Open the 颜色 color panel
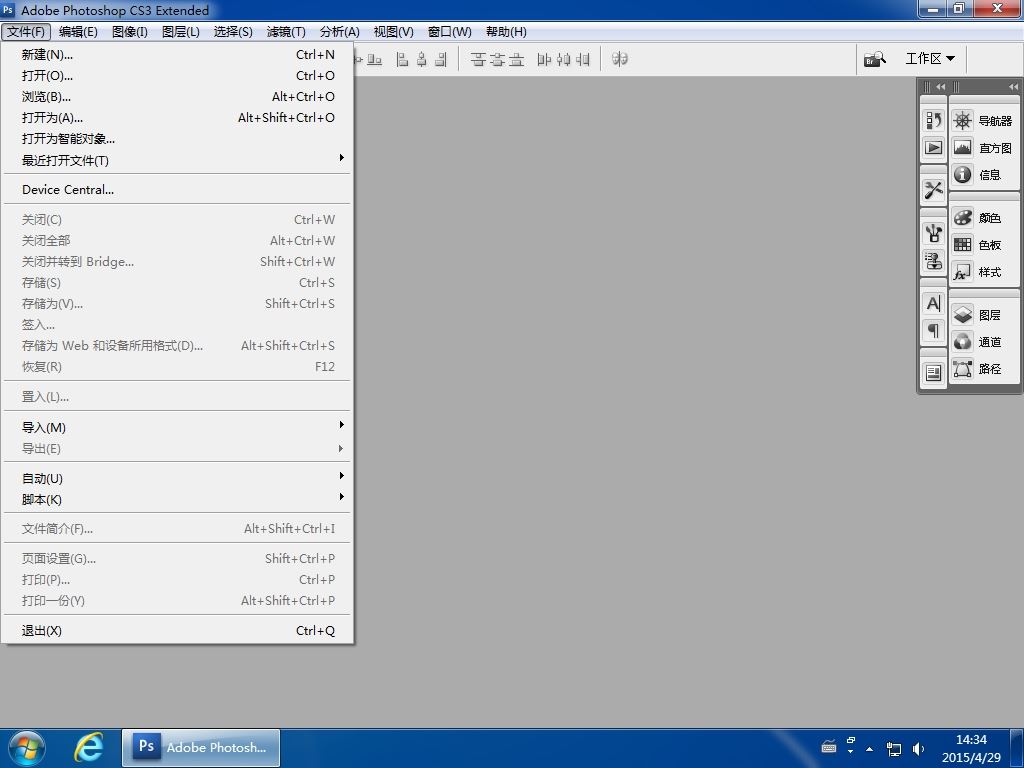Screen dimensions: 1024x768 click(x=983, y=217)
